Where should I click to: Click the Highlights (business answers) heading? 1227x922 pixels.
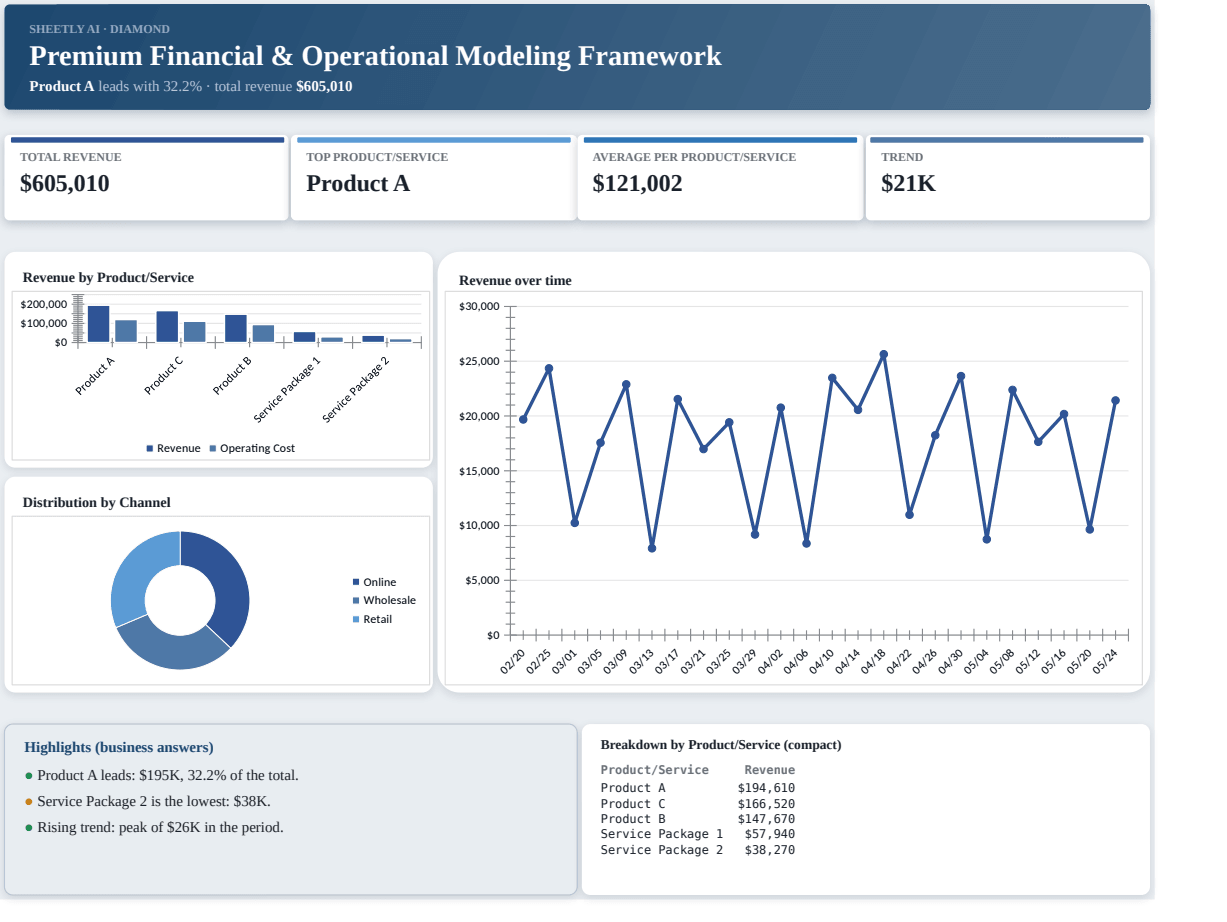pyautogui.click(x=119, y=747)
